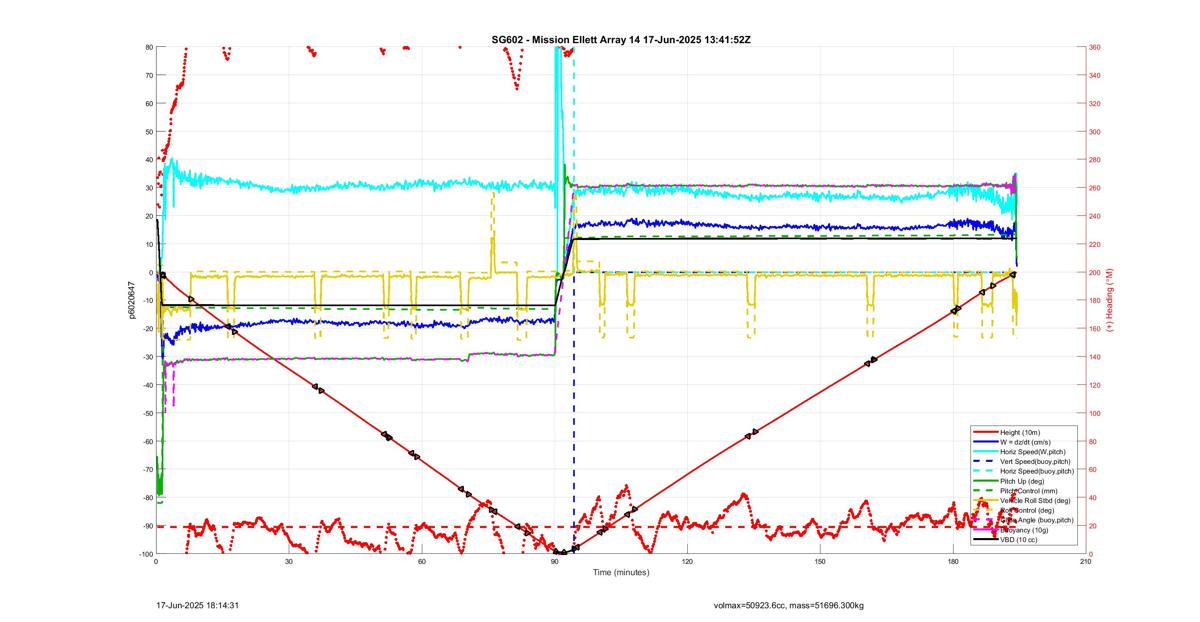Click the right heading axis tick '60'
1200x622 pixels.
1093,470
